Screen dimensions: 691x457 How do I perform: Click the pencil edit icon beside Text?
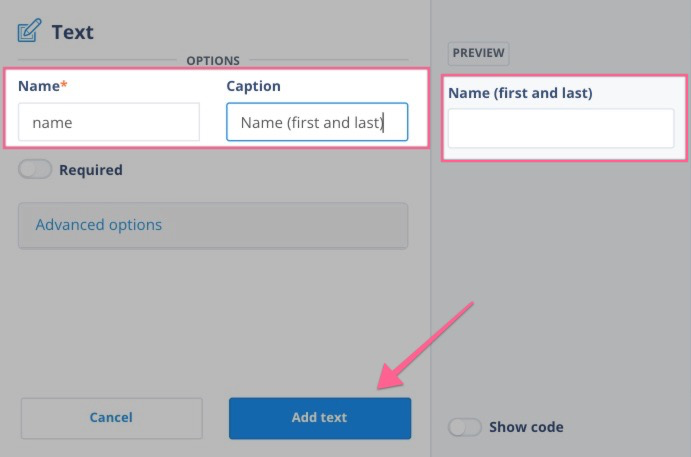[30, 31]
